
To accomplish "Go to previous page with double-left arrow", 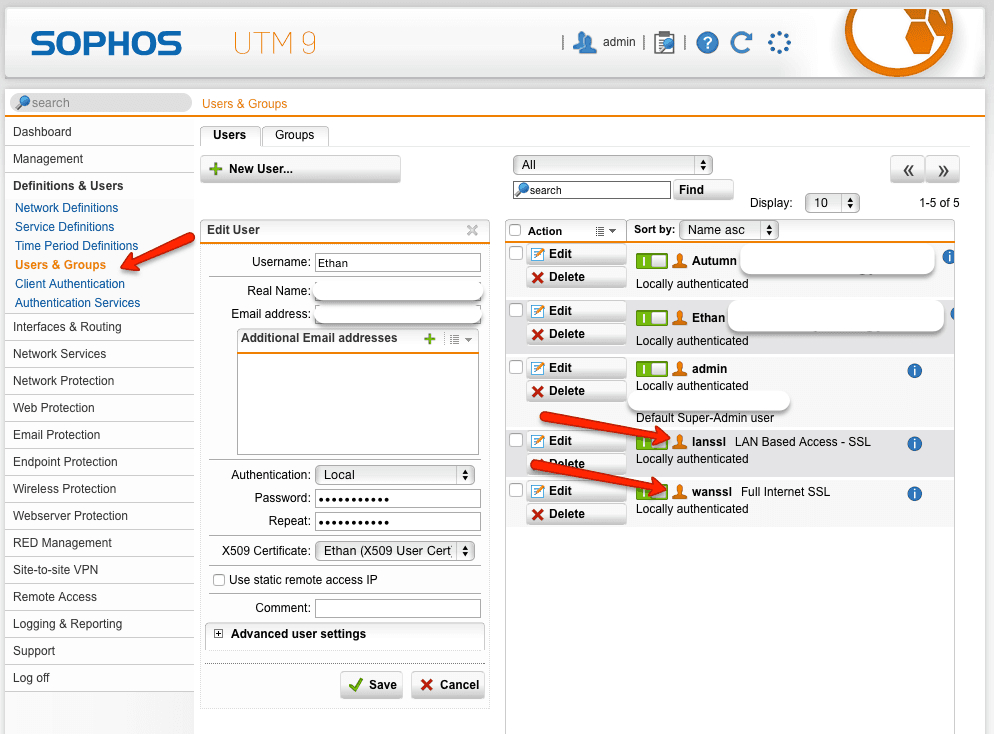I will [x=908, y=170].
